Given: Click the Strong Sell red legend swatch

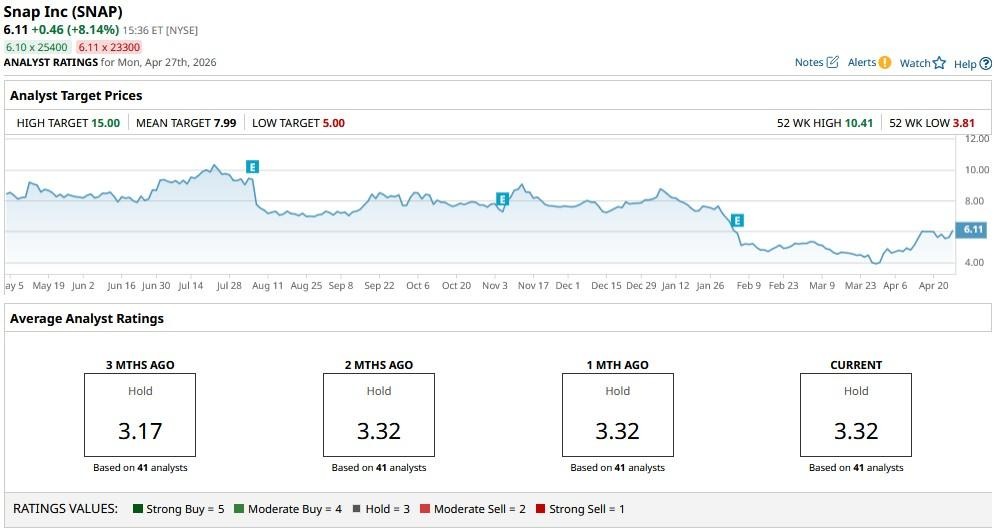Looking at the screenshot, I should 541,508.
